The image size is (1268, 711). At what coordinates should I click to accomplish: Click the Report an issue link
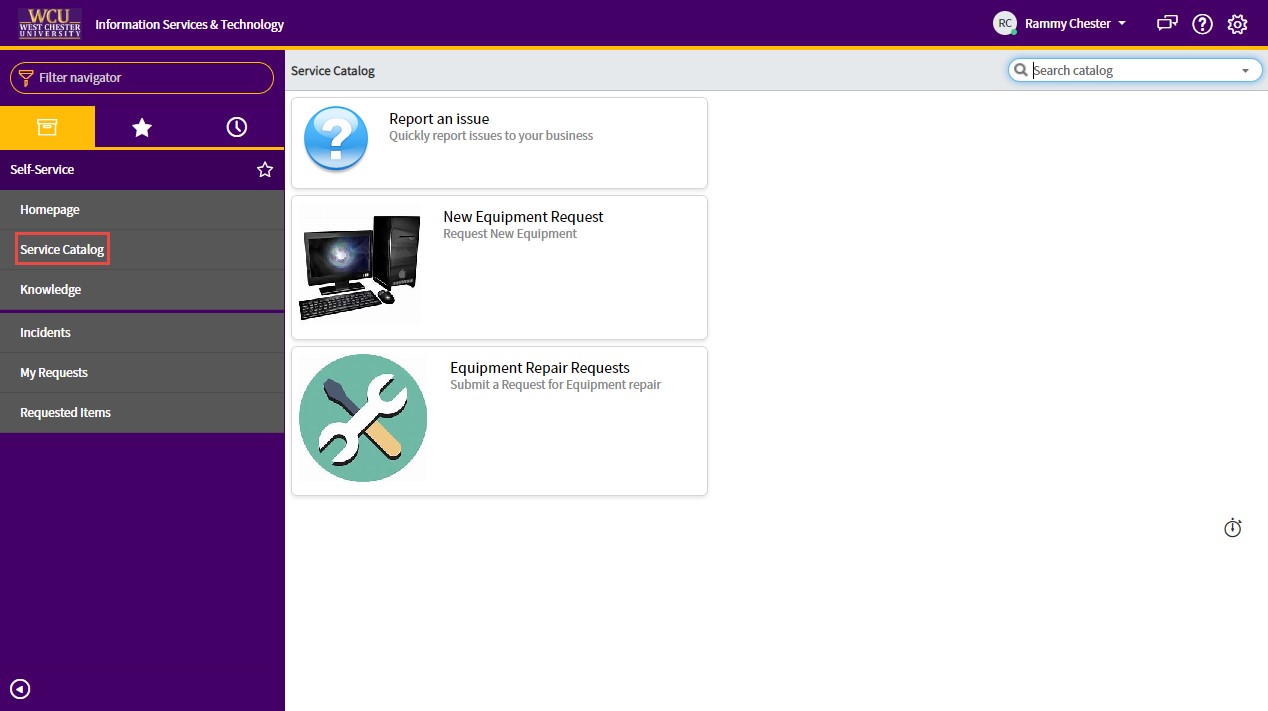click(439, 119)
